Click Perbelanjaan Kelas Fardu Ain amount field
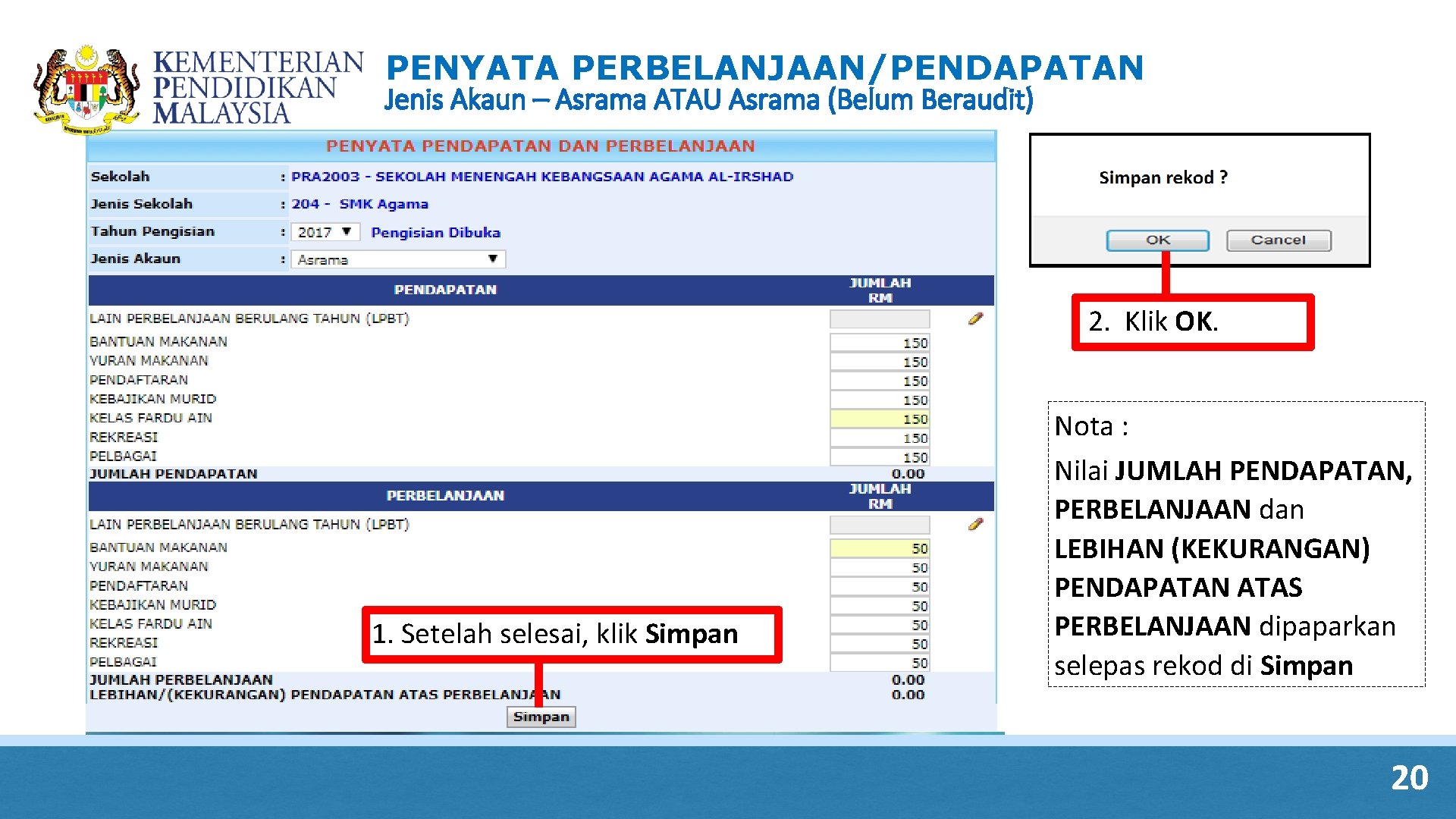 click(880, 624)
